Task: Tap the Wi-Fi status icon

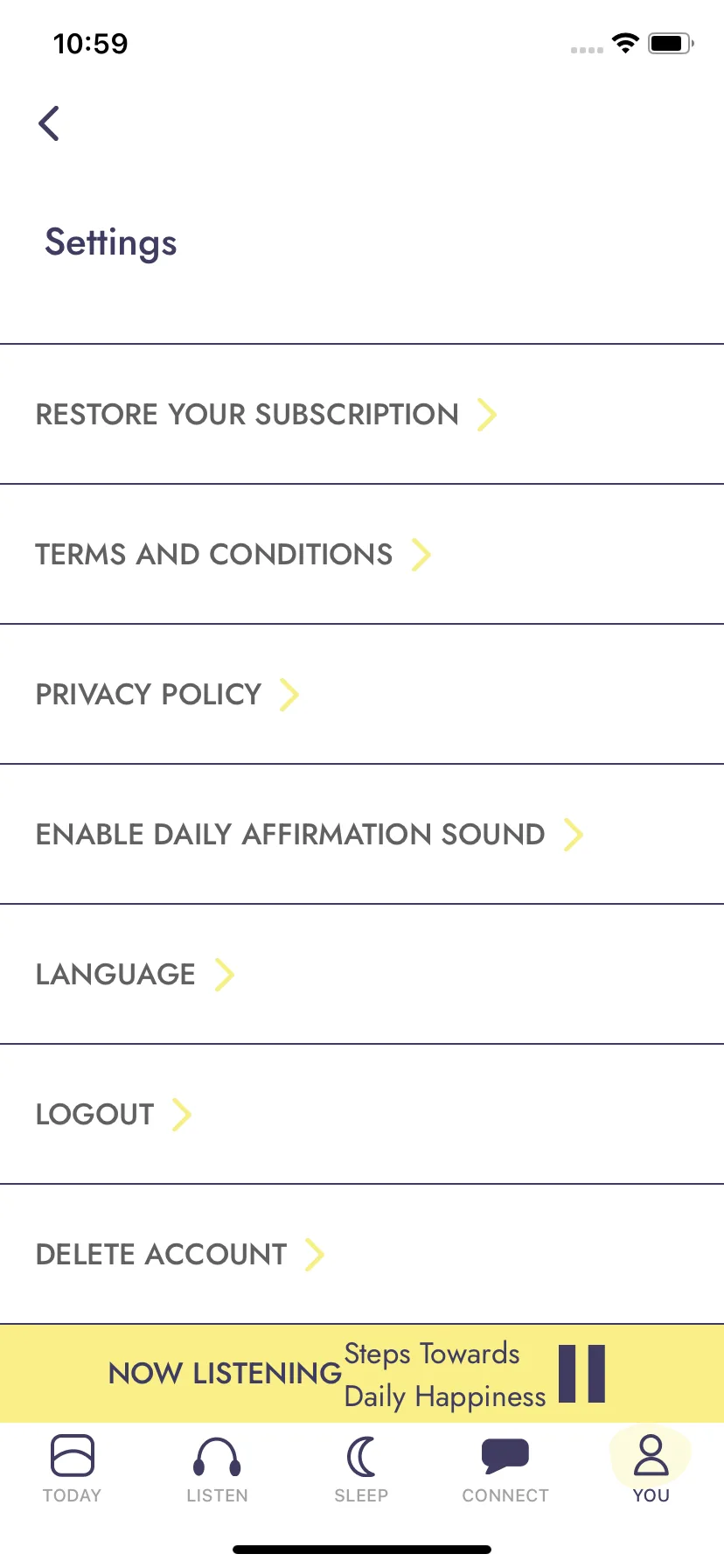Action: click(625, 43)
